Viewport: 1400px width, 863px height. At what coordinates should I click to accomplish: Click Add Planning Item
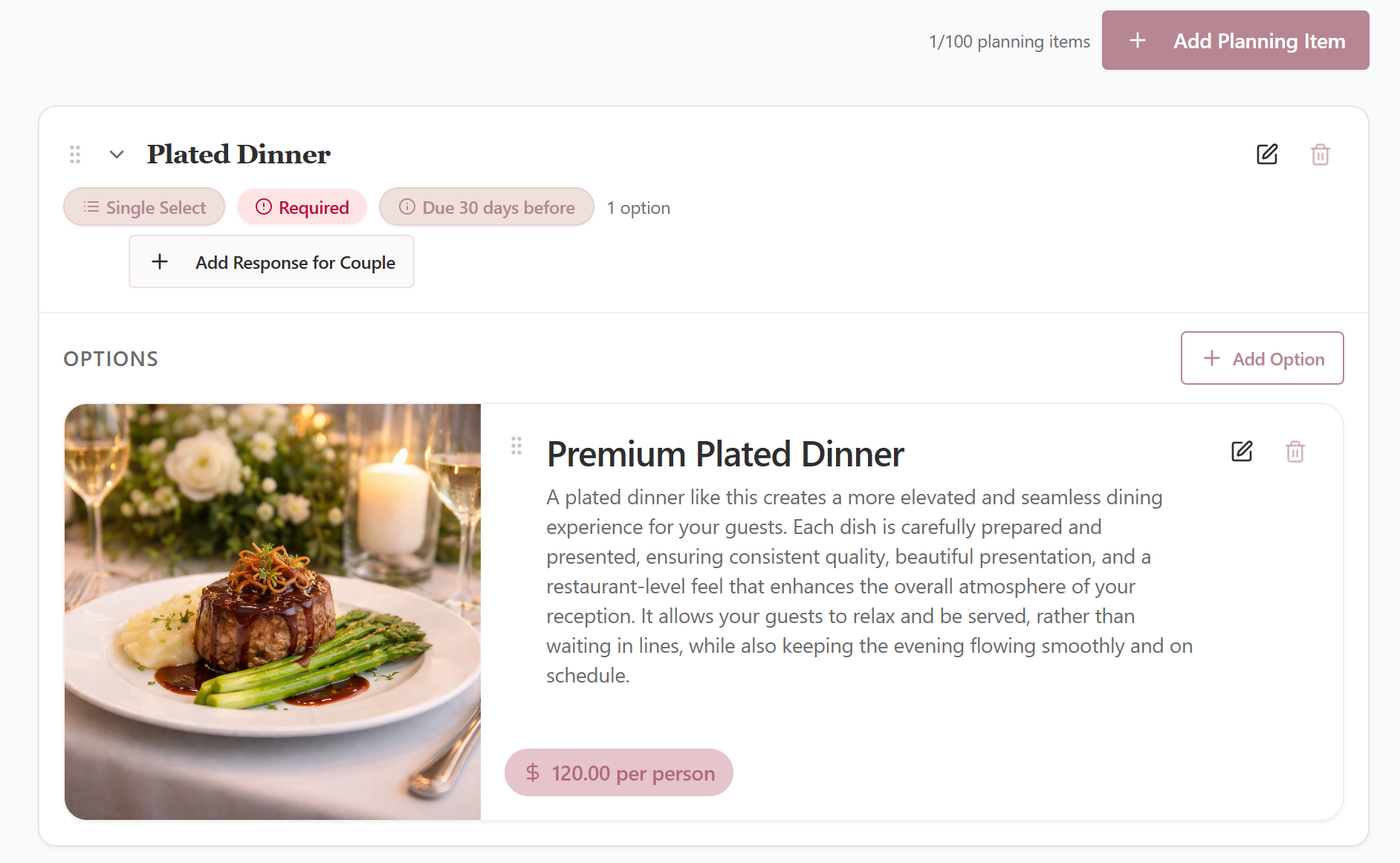click(x=1234, y=40)
